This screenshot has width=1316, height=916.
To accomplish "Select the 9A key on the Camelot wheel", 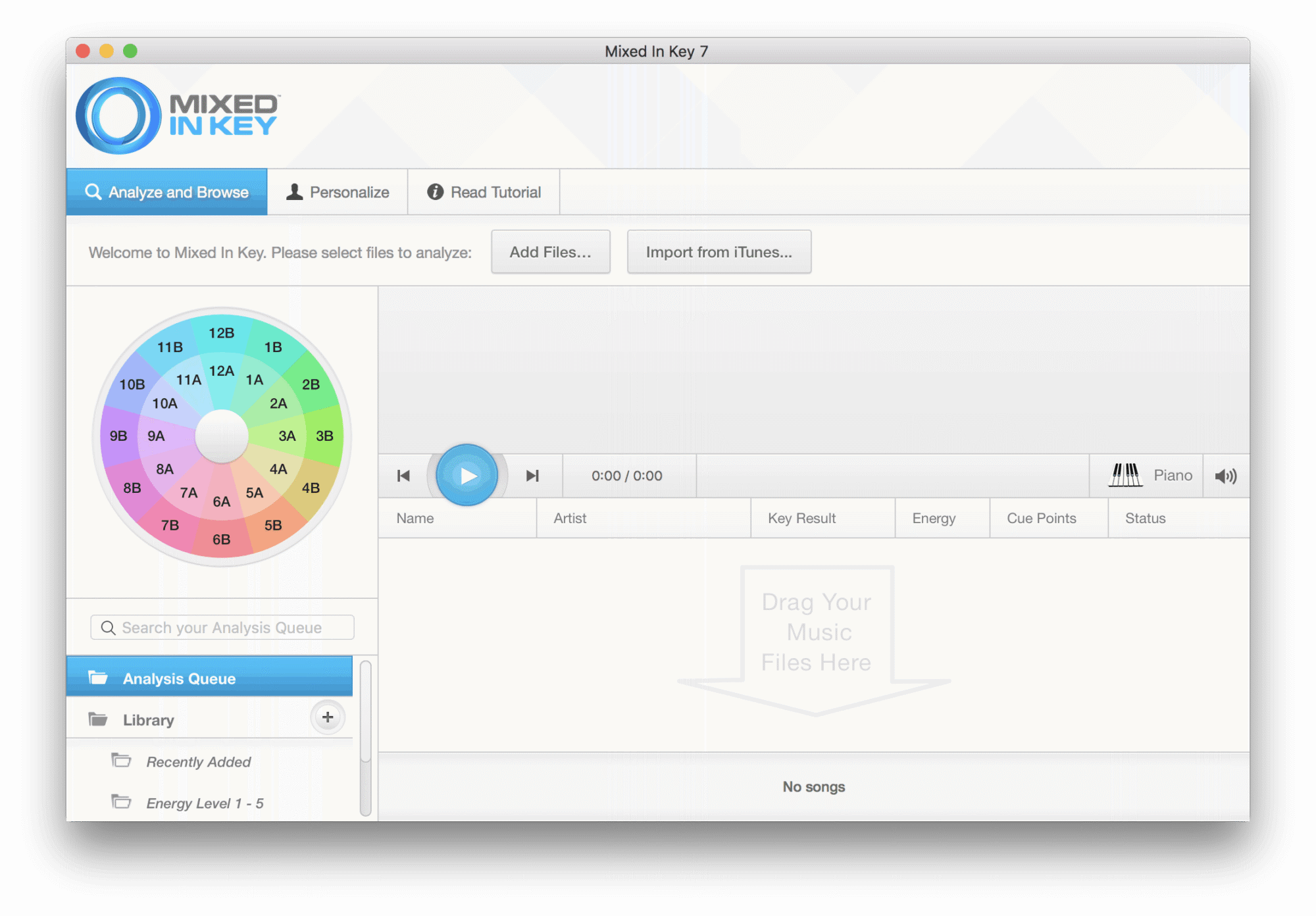I will [156, 436].
